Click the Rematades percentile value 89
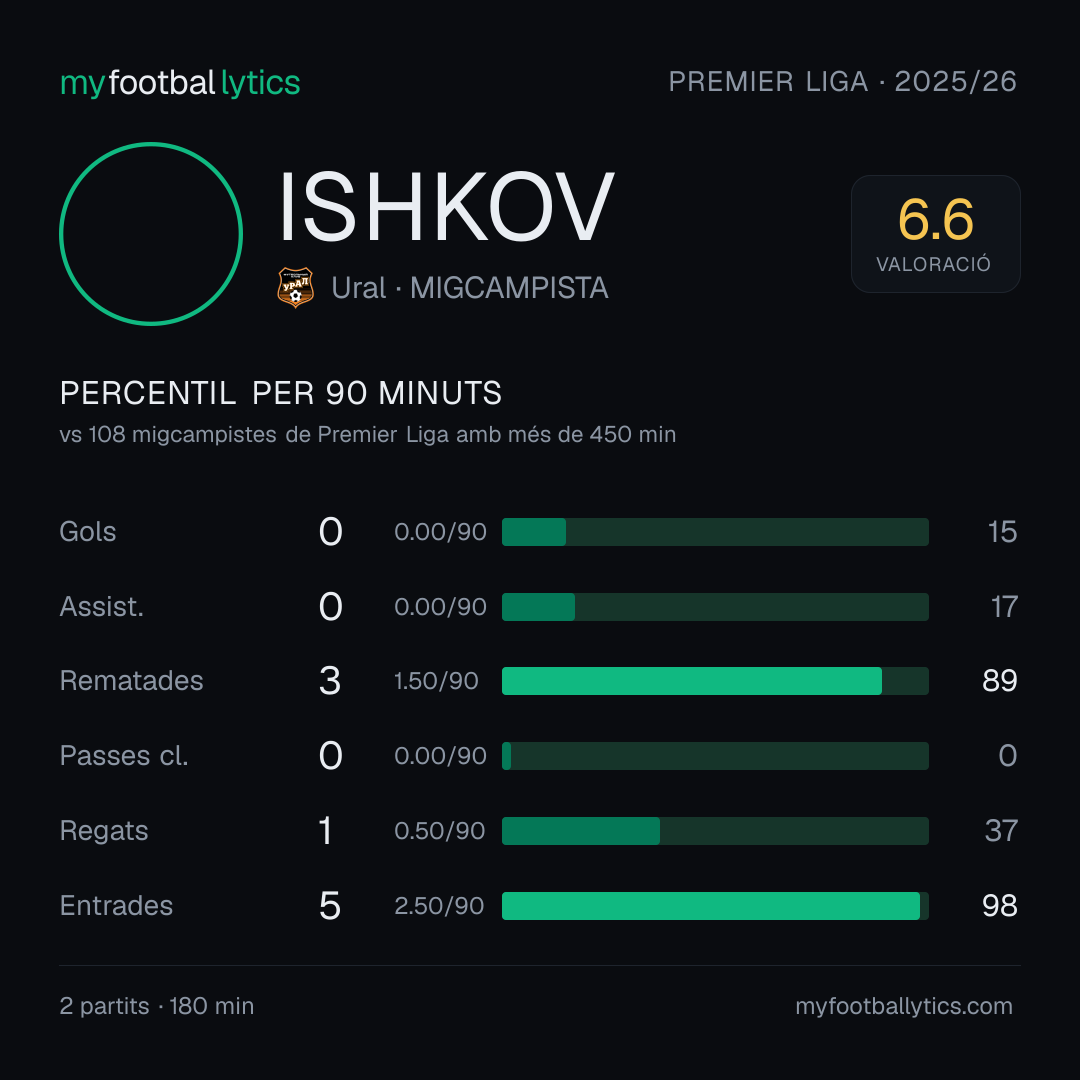This screenshot has width=1080, height=1080. click(999, 681)
